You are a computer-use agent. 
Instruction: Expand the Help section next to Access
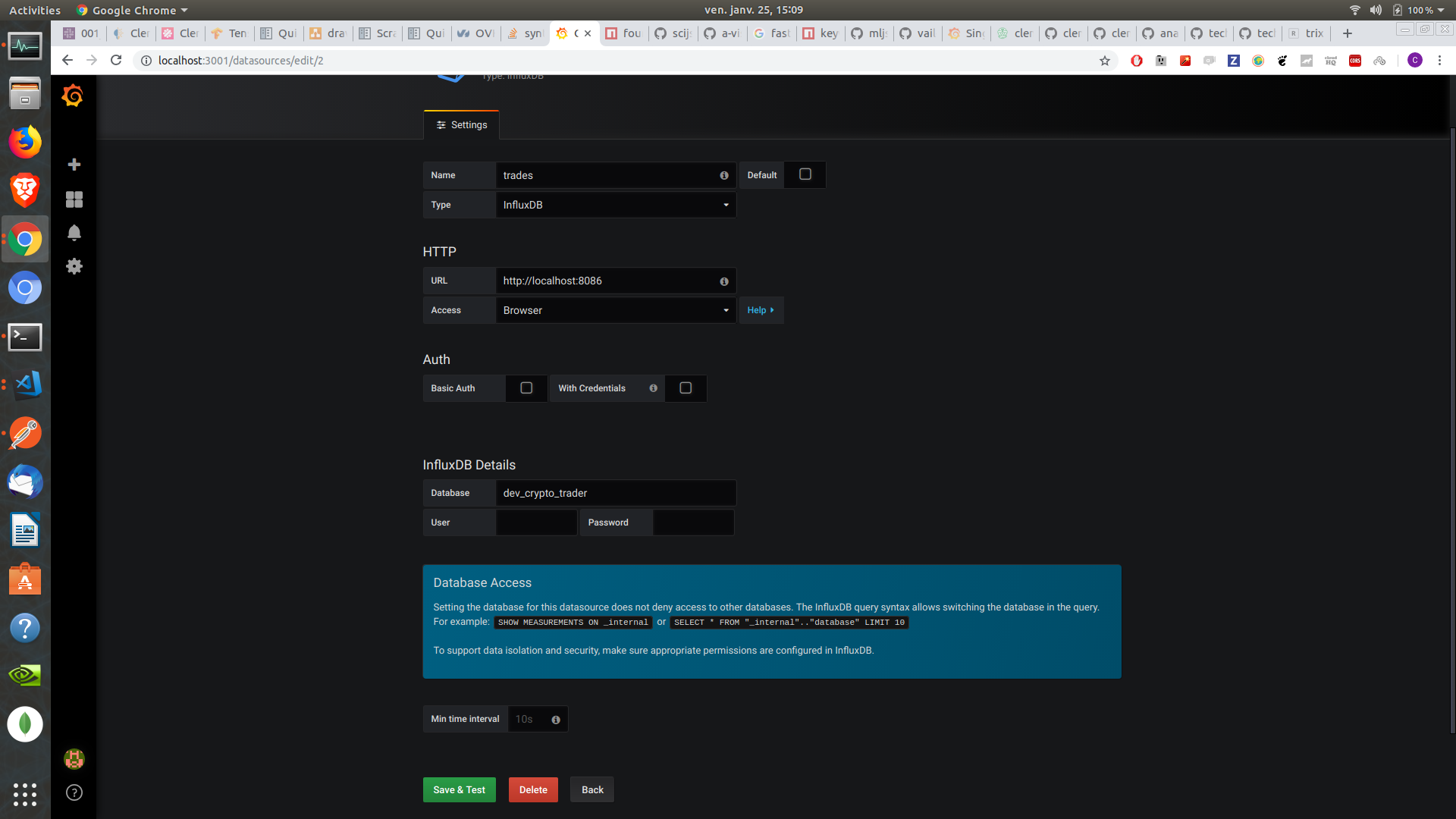coord(761,310)
